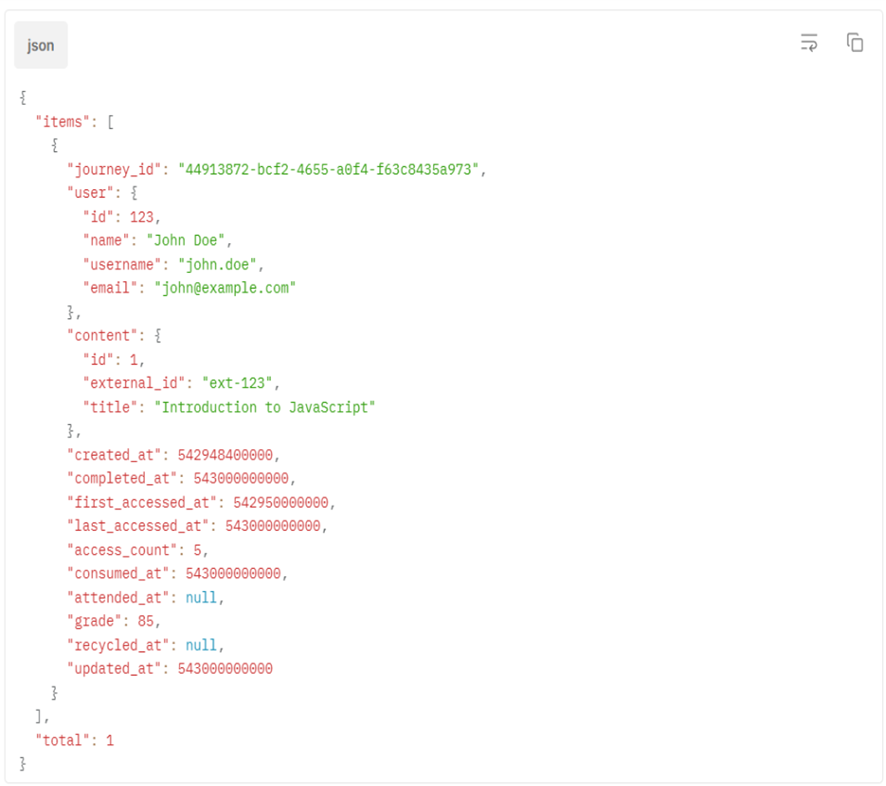Viewport: 886px width, 786px height.
Task: Click the created_at value 542948400000
Action: 229,455
